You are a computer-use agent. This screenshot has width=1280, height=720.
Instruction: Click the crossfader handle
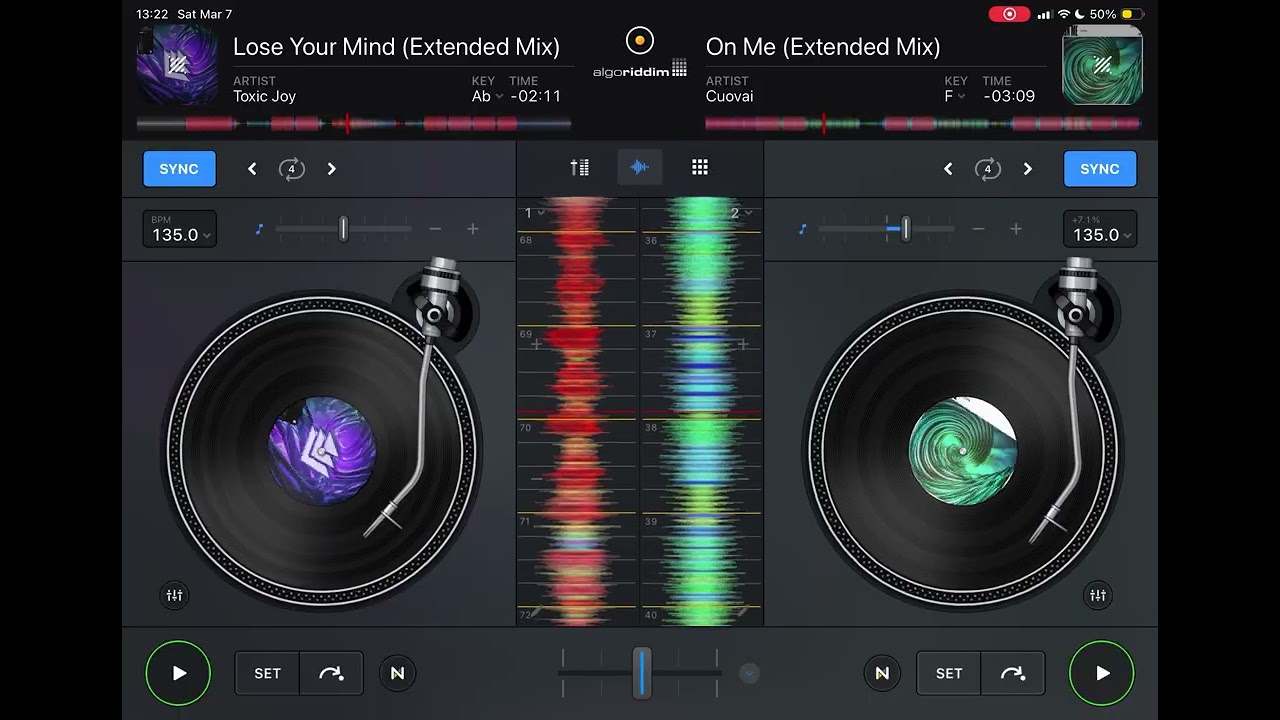641,673
